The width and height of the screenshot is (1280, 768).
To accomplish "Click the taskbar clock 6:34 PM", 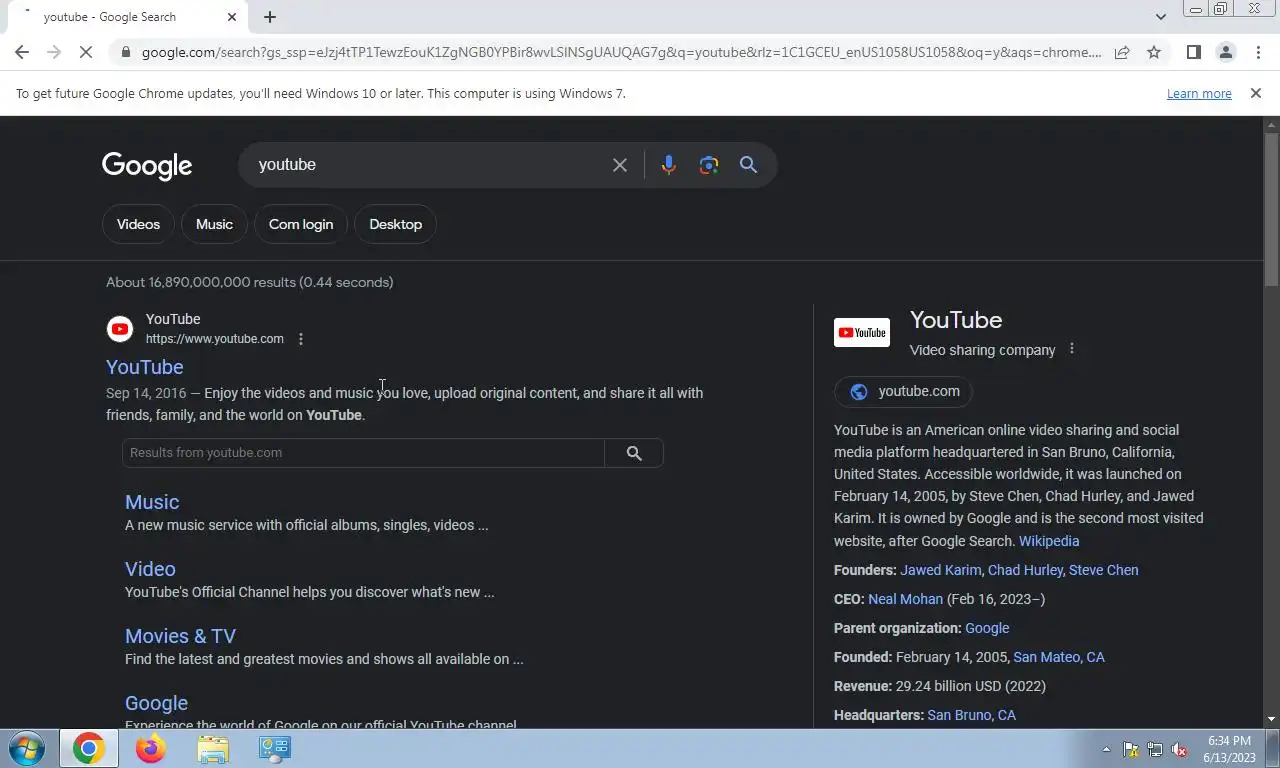I will 1229,741.
